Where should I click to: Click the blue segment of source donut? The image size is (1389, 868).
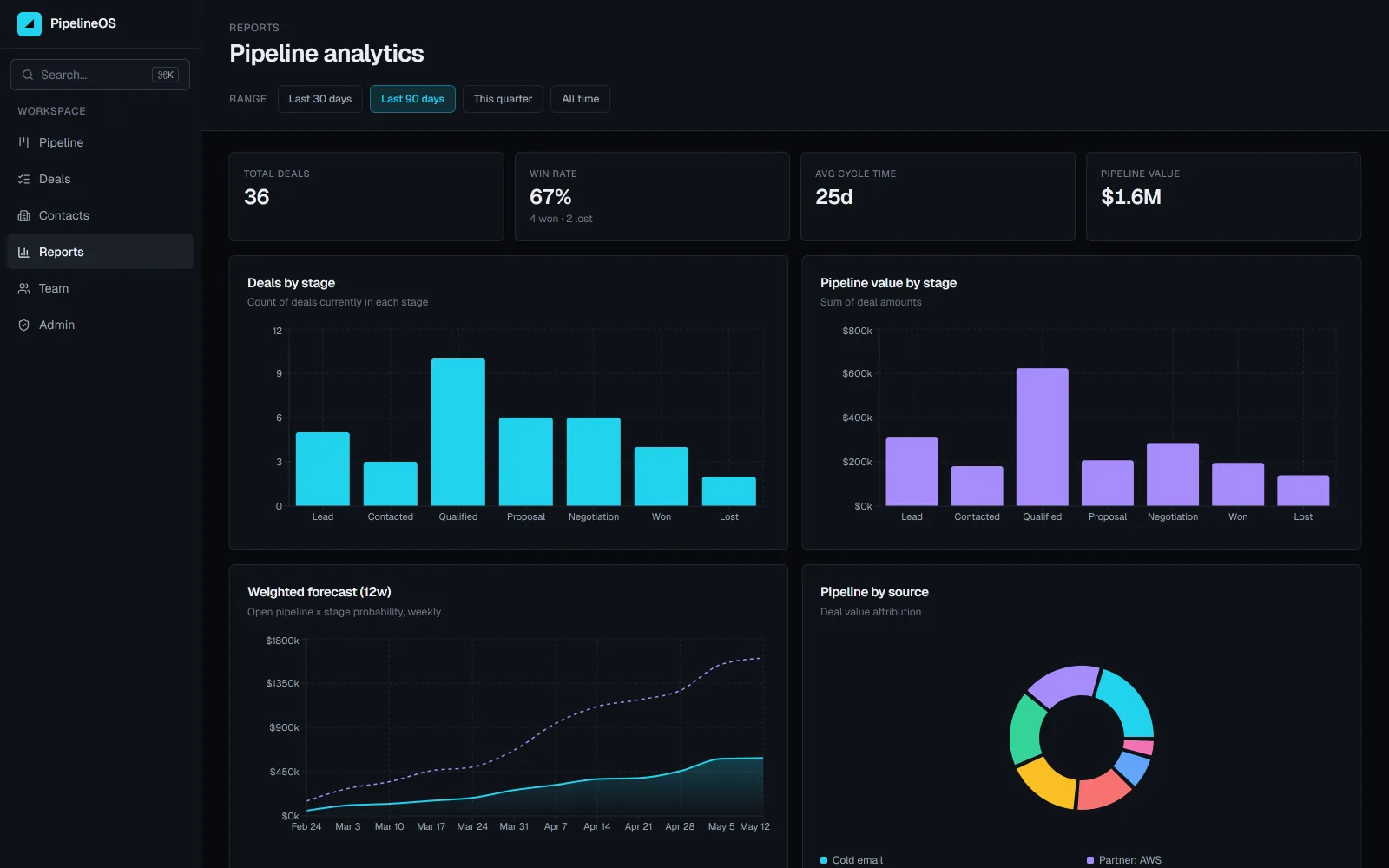pyautogui.click(x=1133, y=768)
